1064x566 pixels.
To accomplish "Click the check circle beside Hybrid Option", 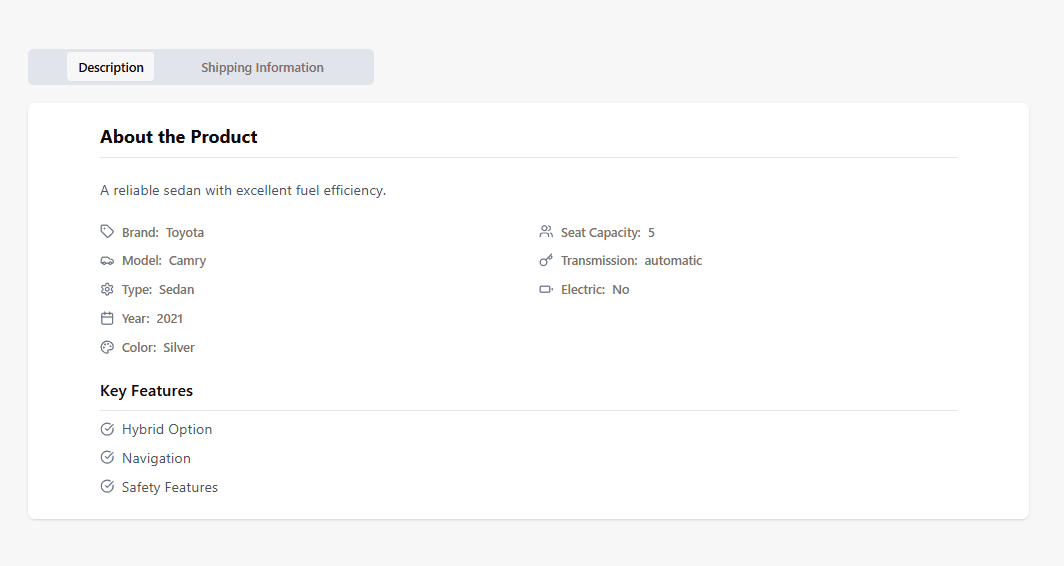I will pos(107,429).
